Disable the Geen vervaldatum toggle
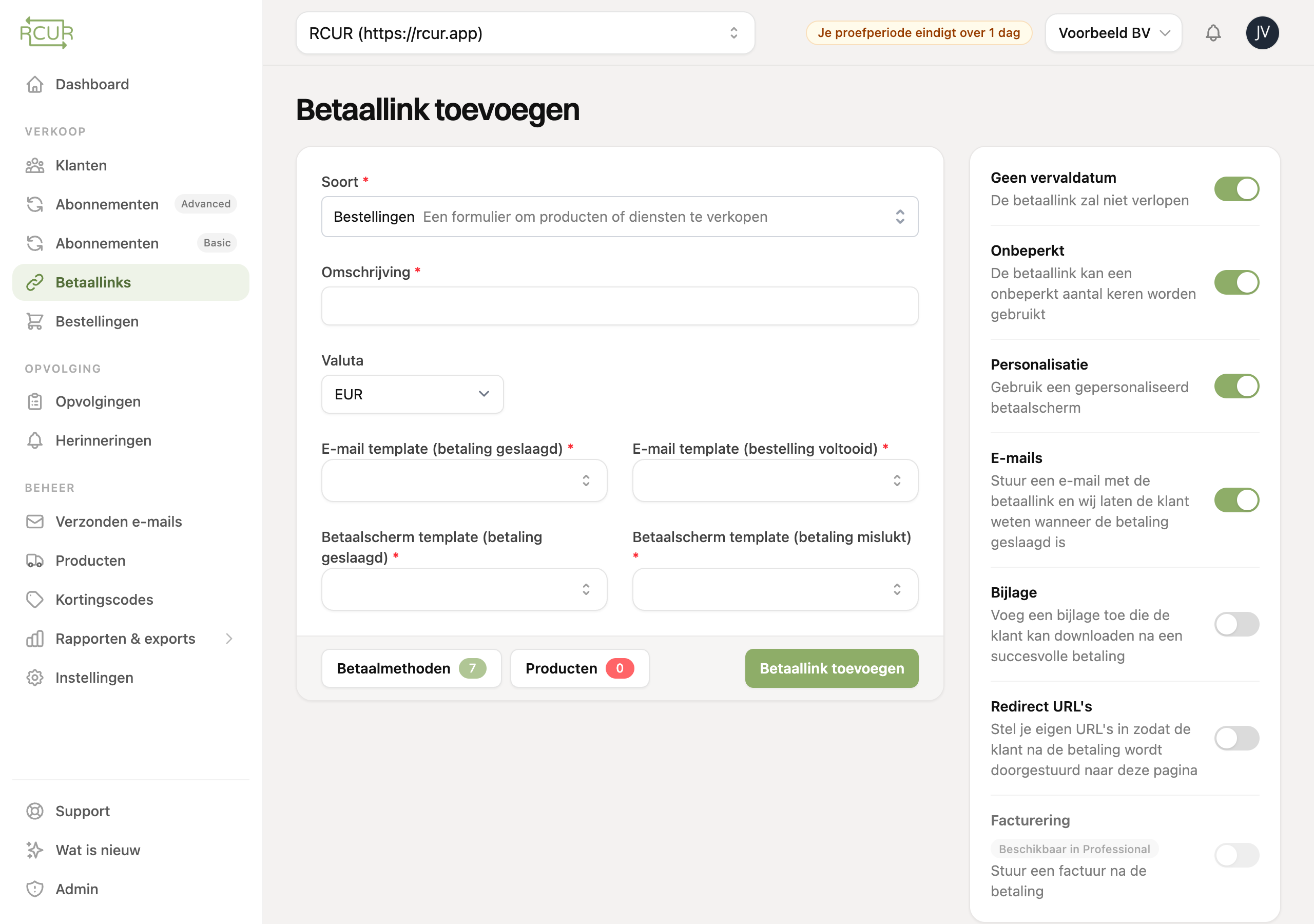 pyautogui.click(x=1236, y=189)
